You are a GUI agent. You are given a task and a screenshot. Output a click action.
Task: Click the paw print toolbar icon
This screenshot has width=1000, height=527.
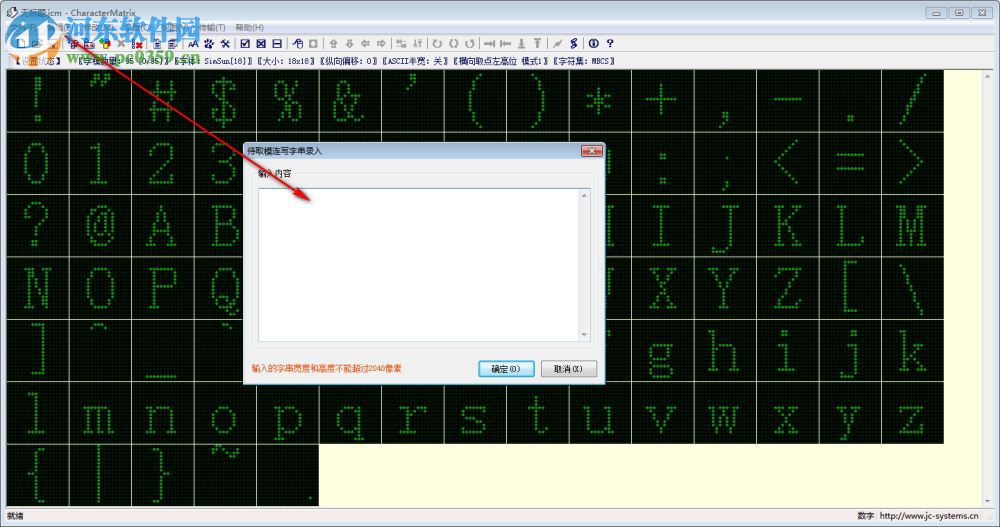pos(209,43)
